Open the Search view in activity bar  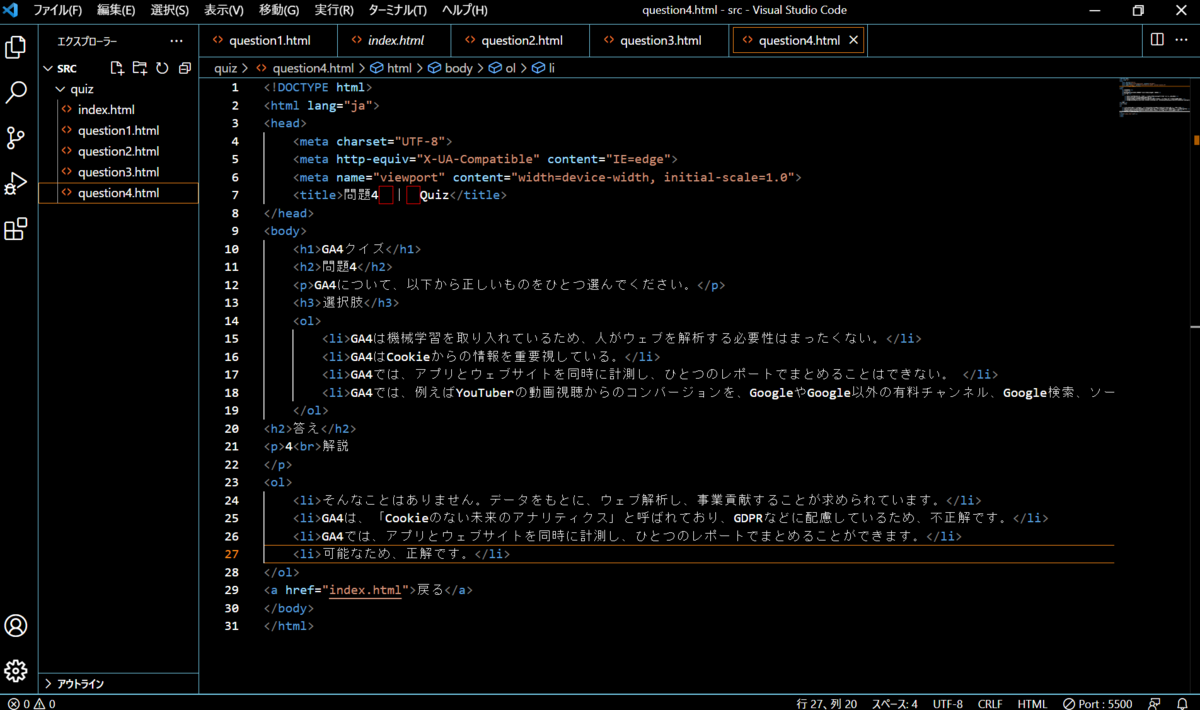16,92
